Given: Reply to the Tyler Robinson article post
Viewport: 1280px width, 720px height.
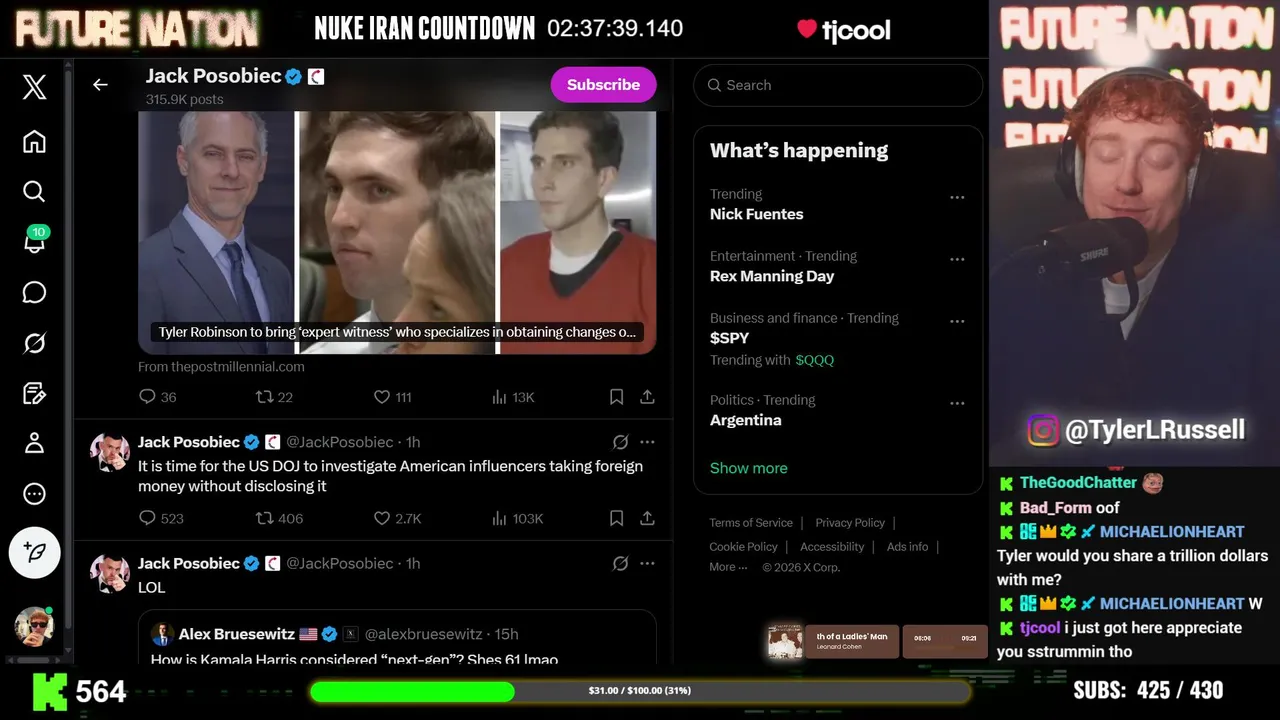Looking at the screenshot, I should coord(157,397).
